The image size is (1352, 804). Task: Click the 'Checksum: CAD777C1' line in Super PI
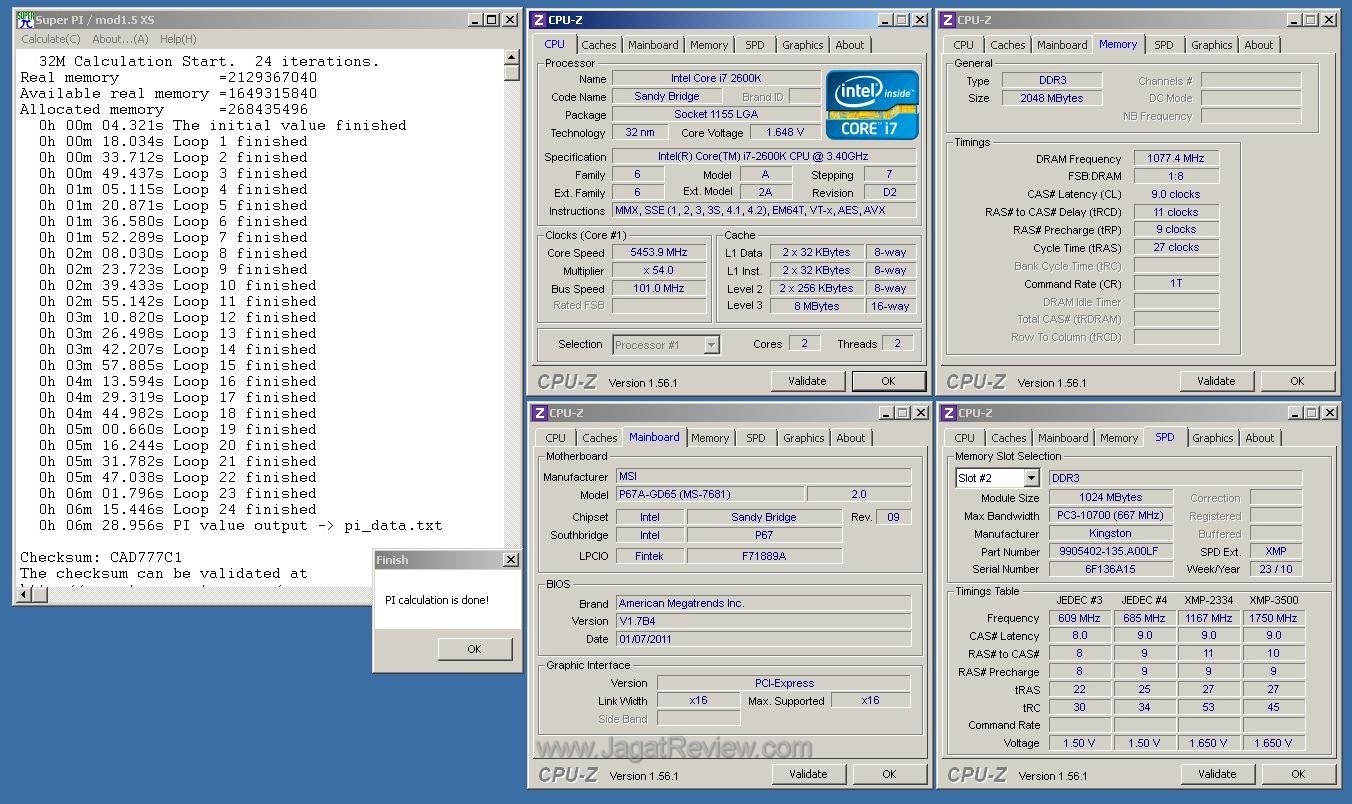101,557
